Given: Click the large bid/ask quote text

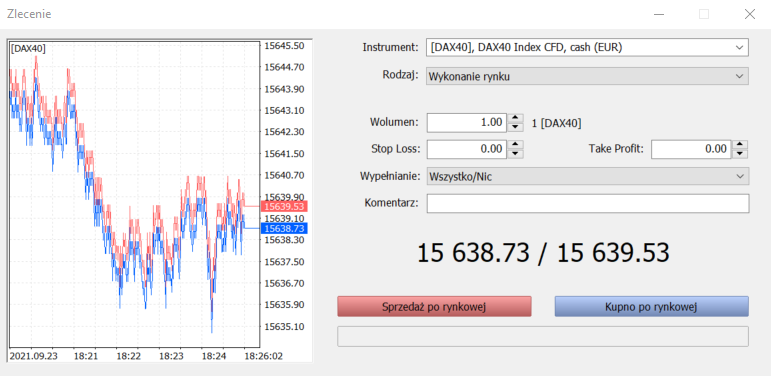Looking at the screenshot, I should (x=543, y=253).
